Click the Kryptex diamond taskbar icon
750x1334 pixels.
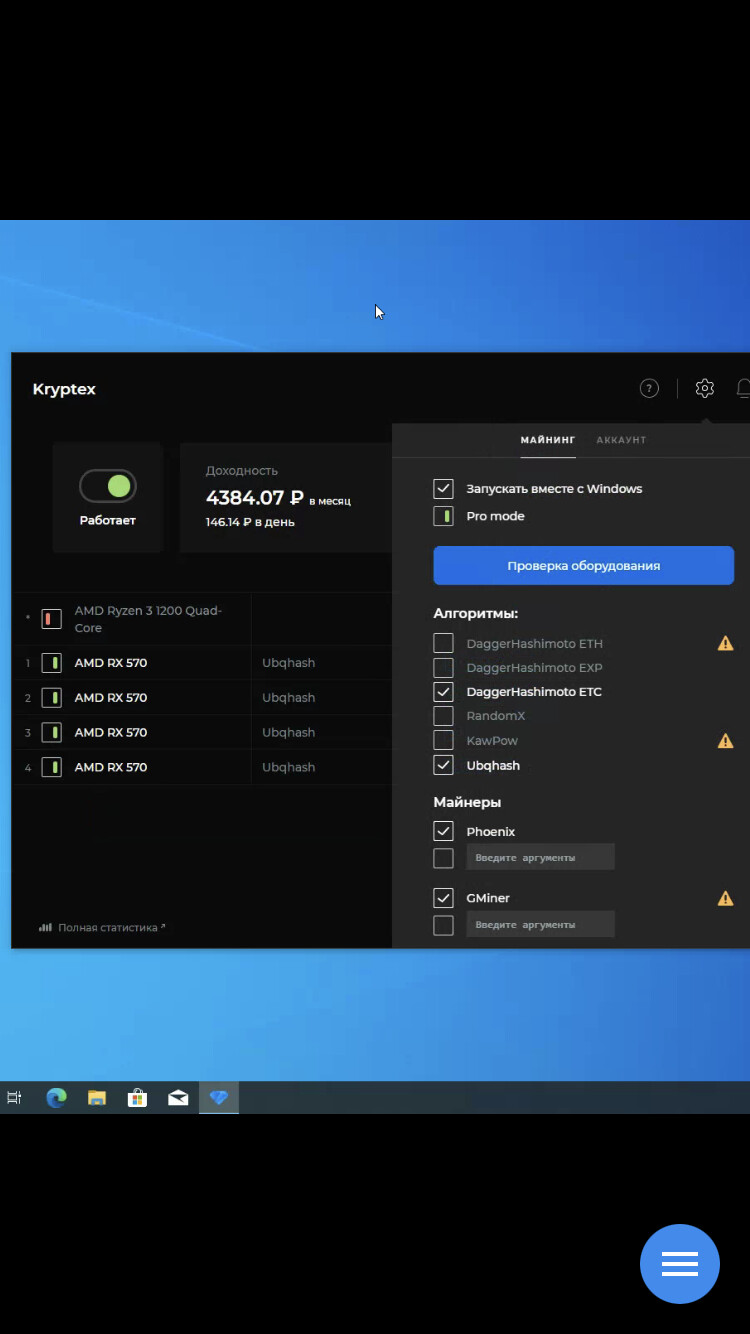(219, 1098)
